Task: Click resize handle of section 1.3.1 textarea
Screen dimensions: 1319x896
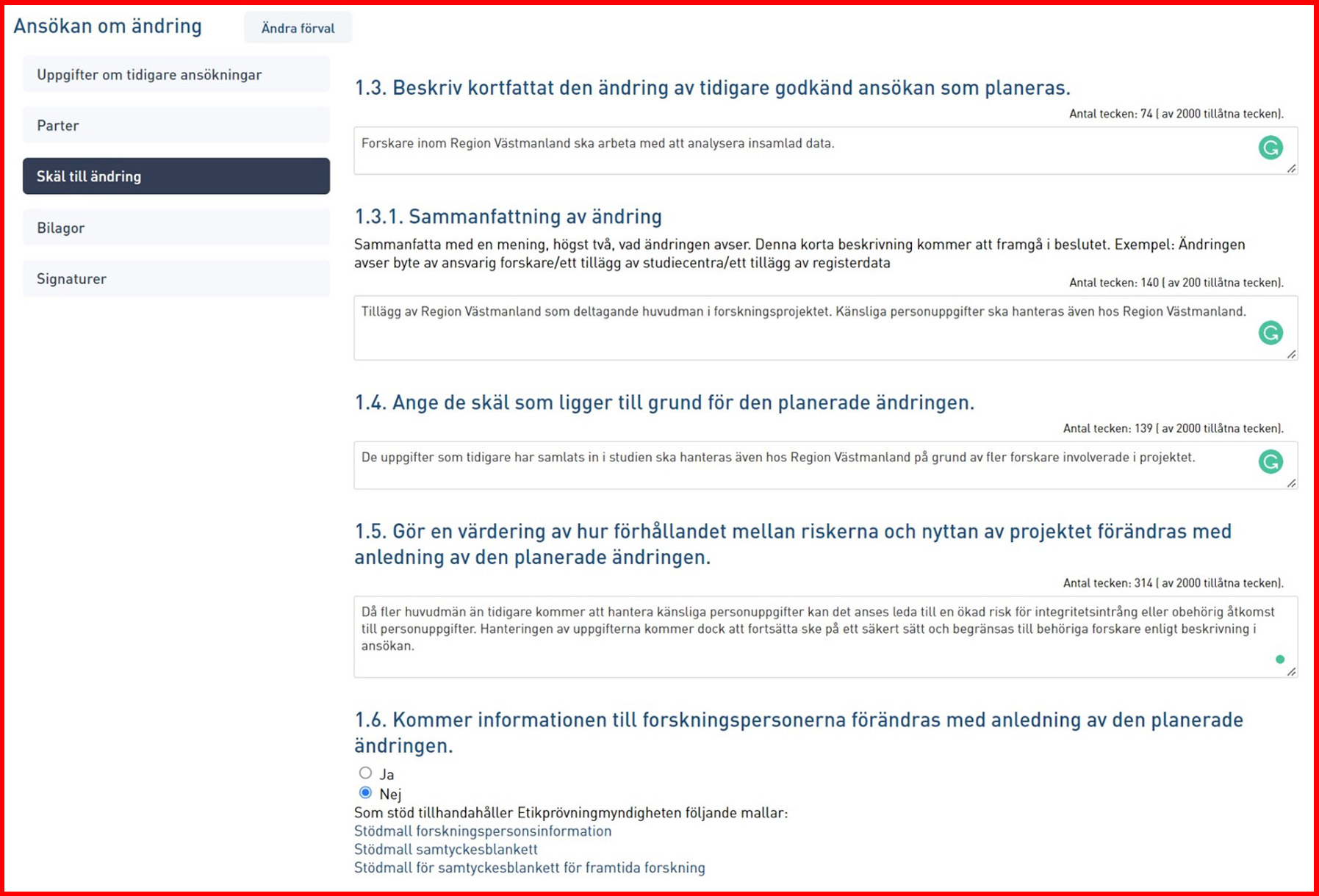Action: (x=1291, y=354)
